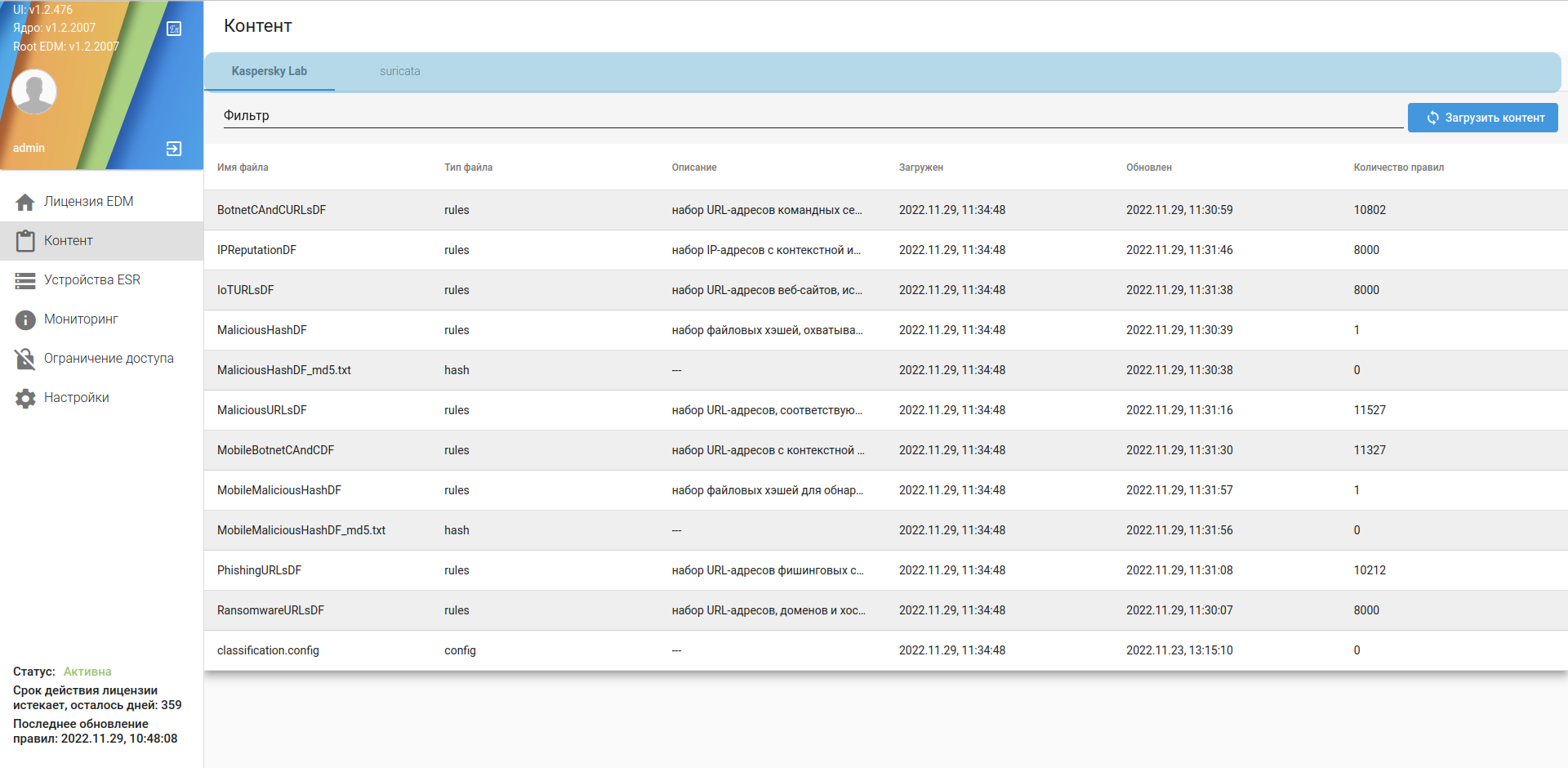Click the description of IoTURLsDF

tap(767, 290)
